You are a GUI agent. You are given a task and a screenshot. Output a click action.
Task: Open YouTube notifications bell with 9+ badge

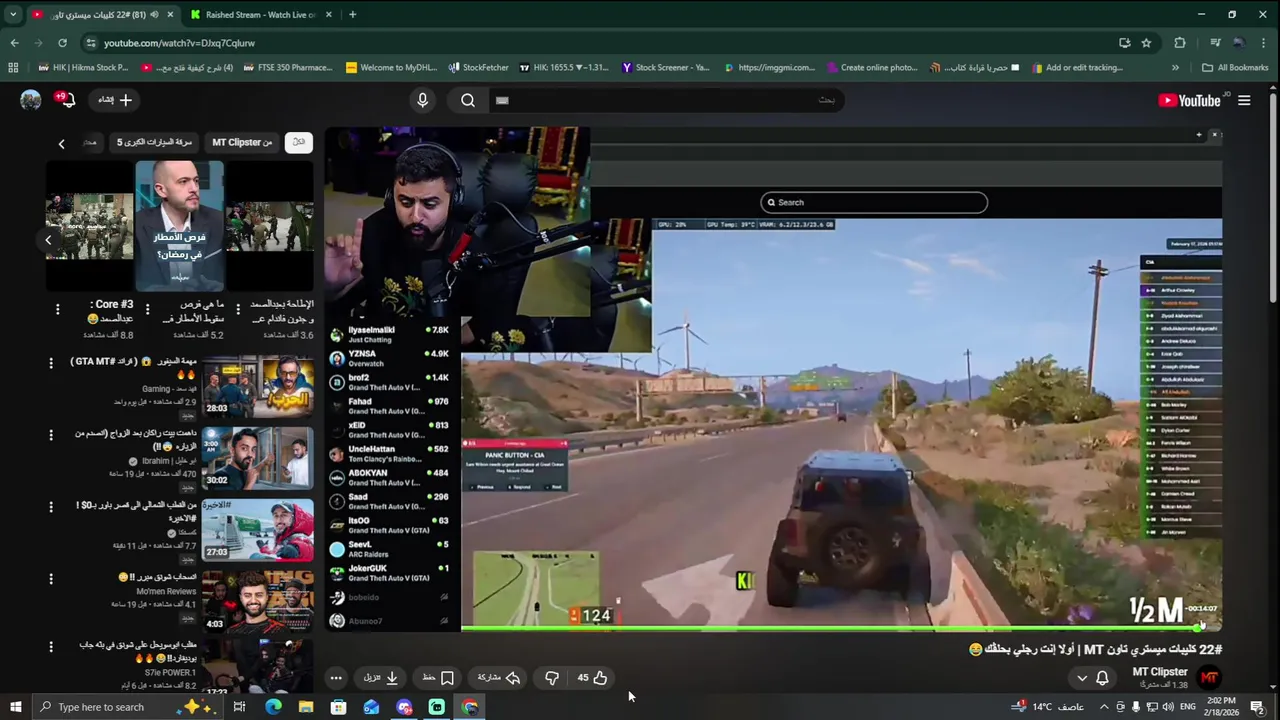65,99
